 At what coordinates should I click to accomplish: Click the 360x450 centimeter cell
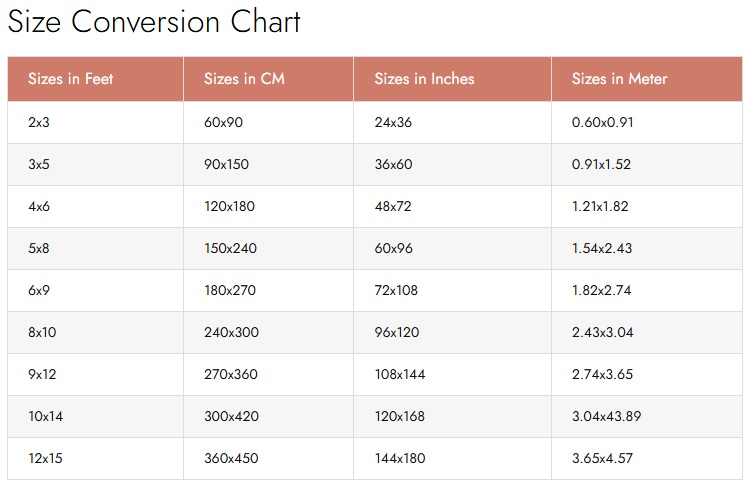coord(268,458)
